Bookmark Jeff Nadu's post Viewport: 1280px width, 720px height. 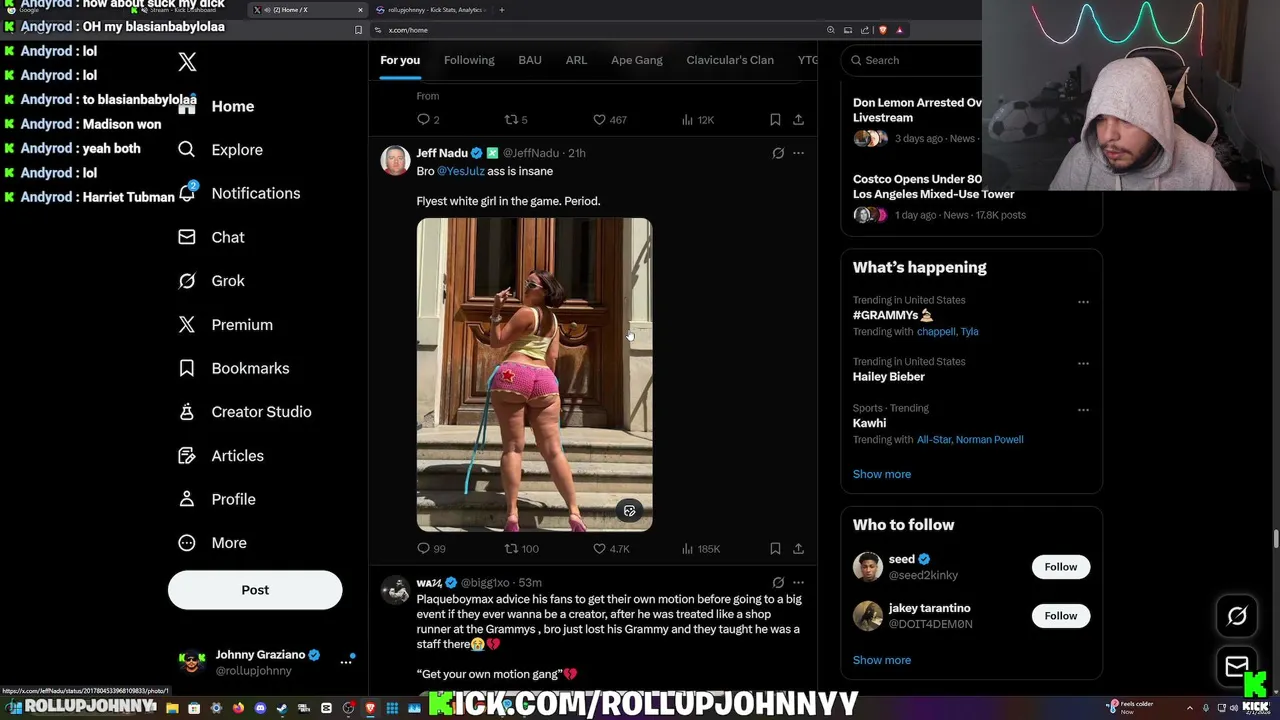coord(775,549)
